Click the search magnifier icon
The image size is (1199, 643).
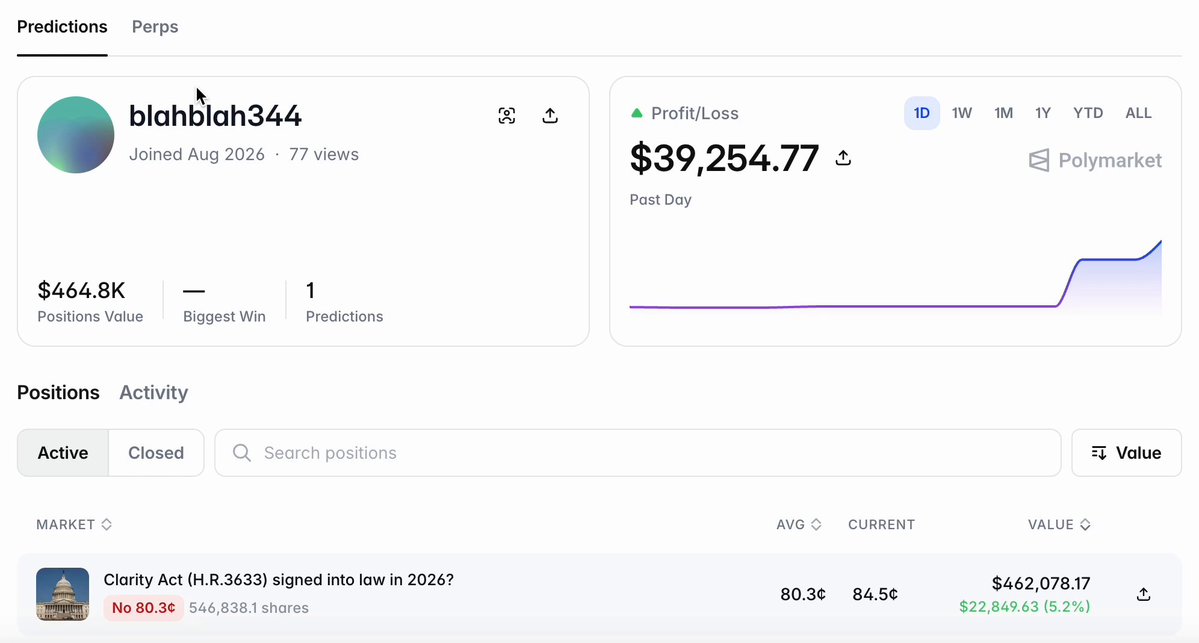(242, 453)
